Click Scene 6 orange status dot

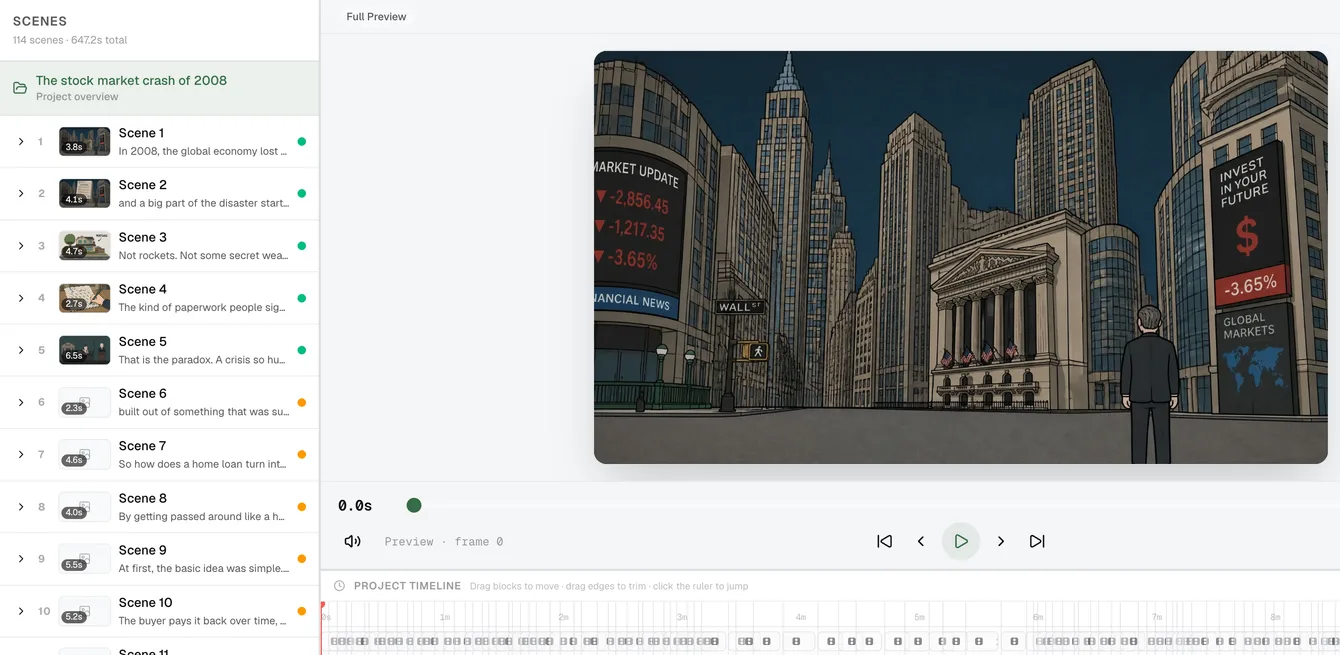(x=302, y=402)
